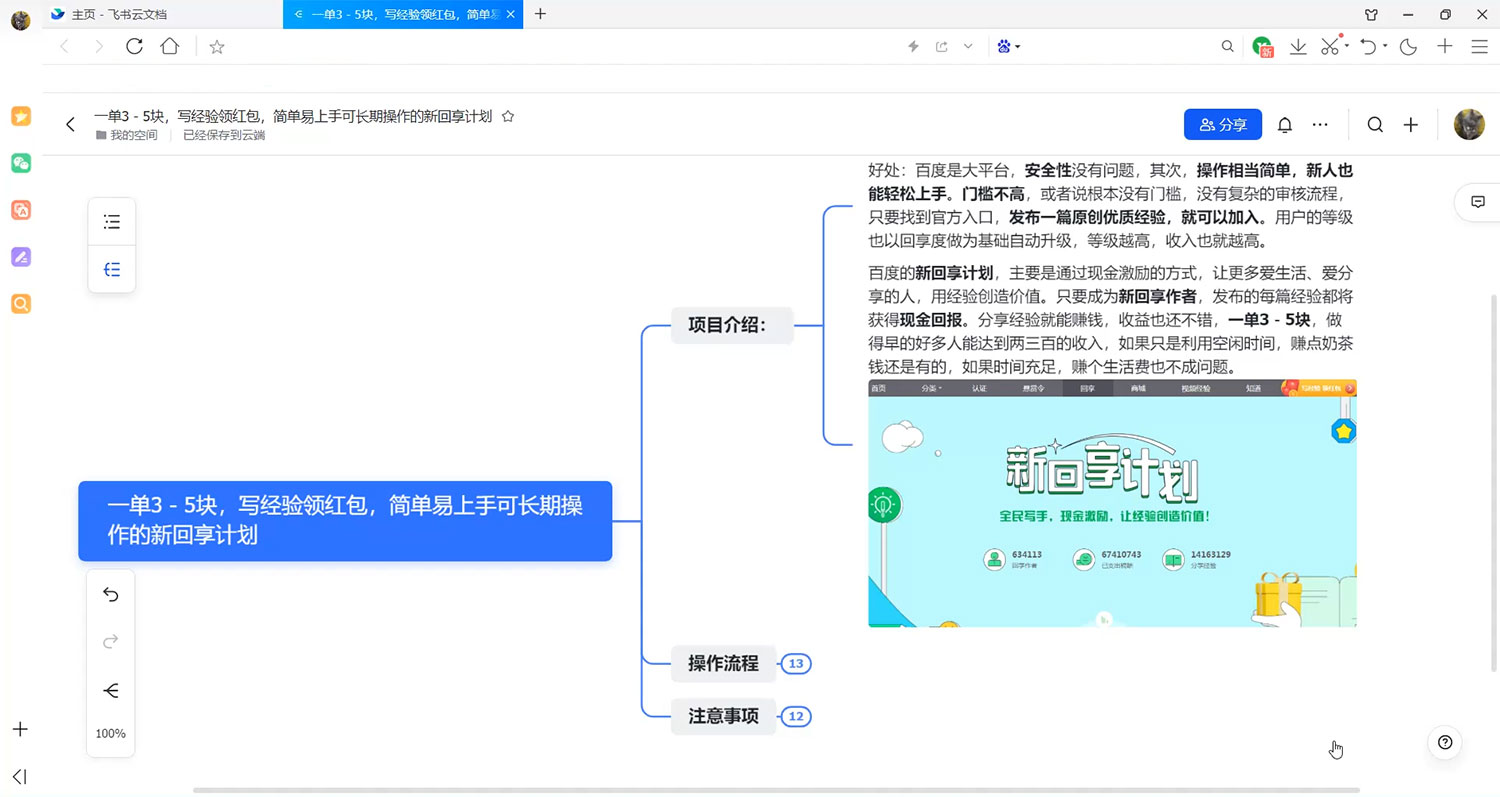1500x797 pixels.
Task: Open the orange search tool in the sidebar
Action: (x=21, y=303)
